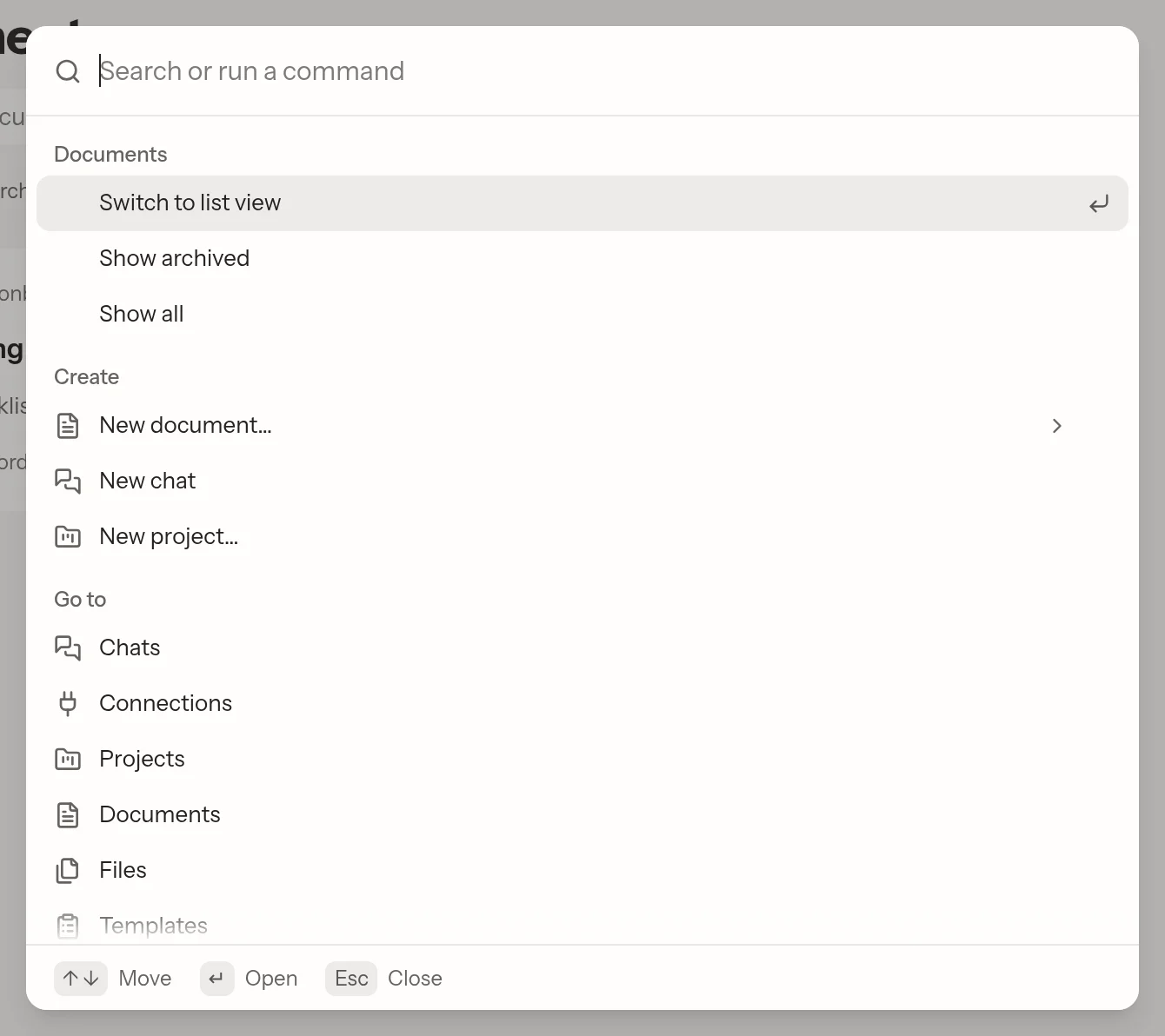Click the Templates clipboard icon
The height and width of the screenshot is (1036, 1165).
(x=68, y=926)
